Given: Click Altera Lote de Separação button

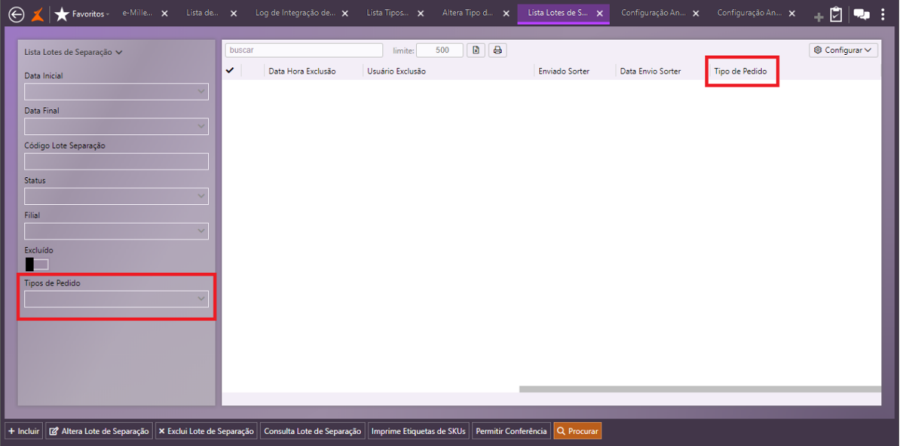Looking at the screenshot, I should tap(99, 431).
